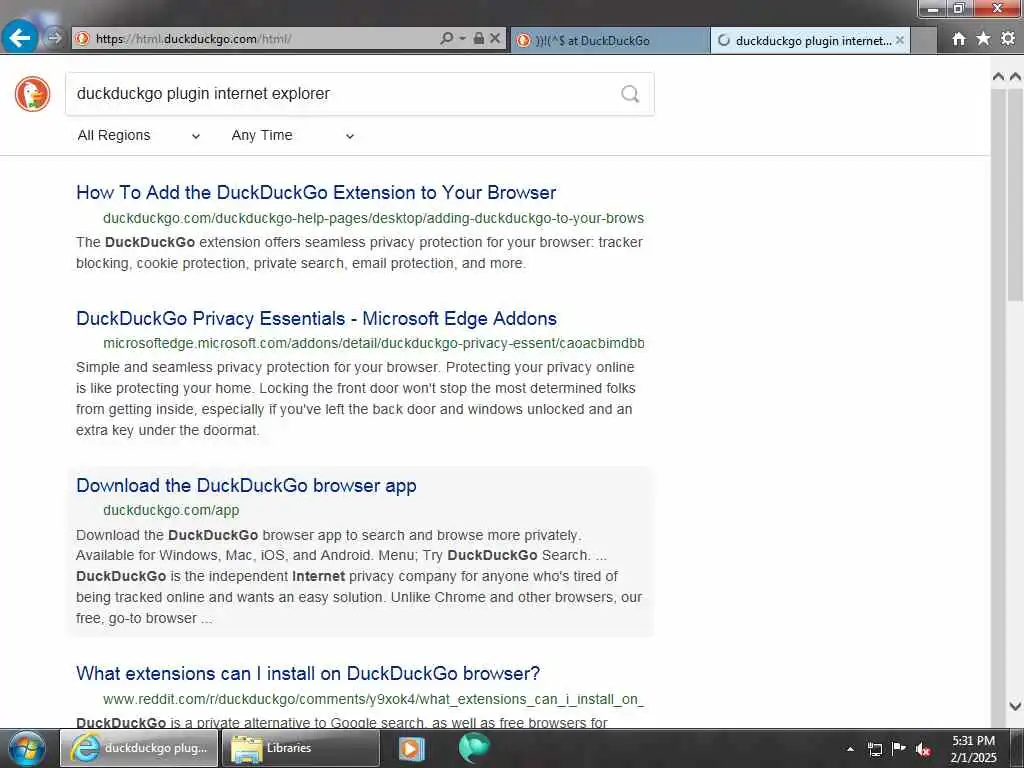Open the network tray icon
This screenshot has height=768, width=1024.
874,749
